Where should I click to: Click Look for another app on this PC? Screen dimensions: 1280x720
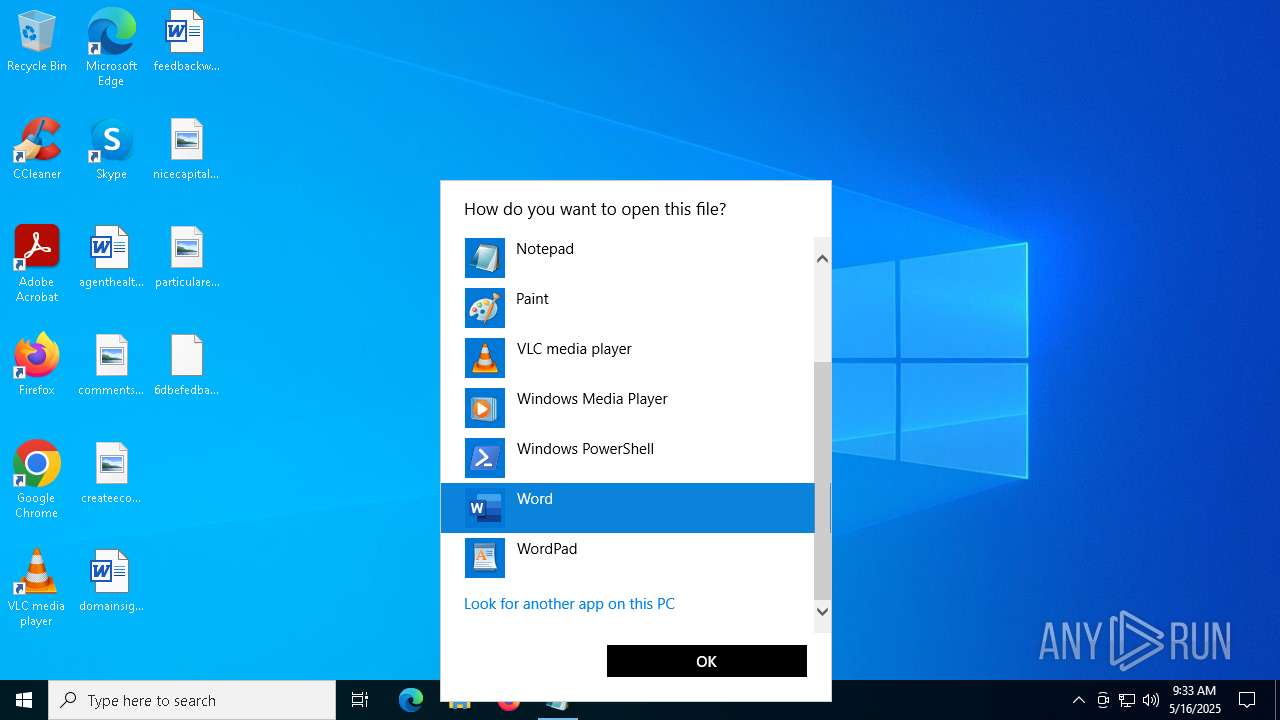pos(569,604)
